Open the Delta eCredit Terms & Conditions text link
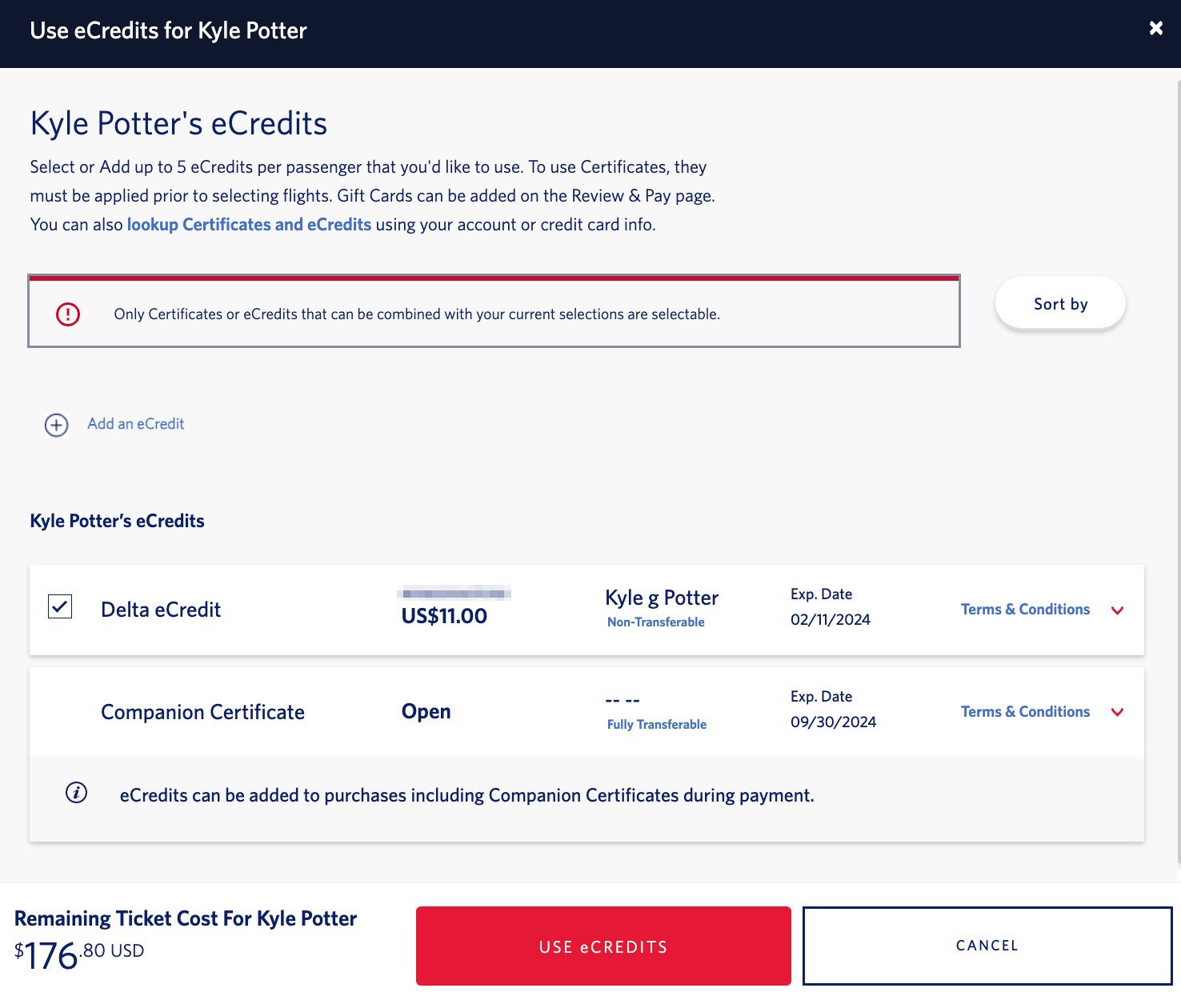1181x1008 pixels. (1025, 609)
